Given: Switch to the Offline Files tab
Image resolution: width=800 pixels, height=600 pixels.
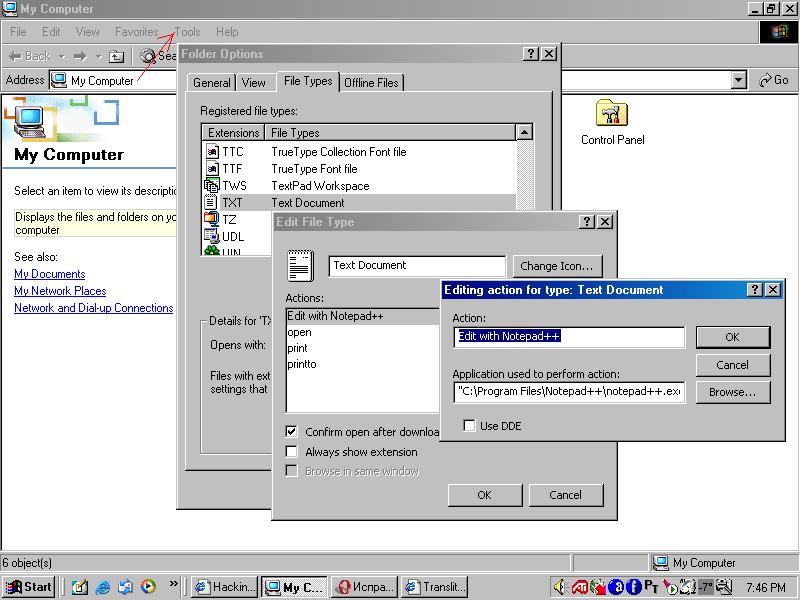Looking at the screenshot, I should (371, 83).
